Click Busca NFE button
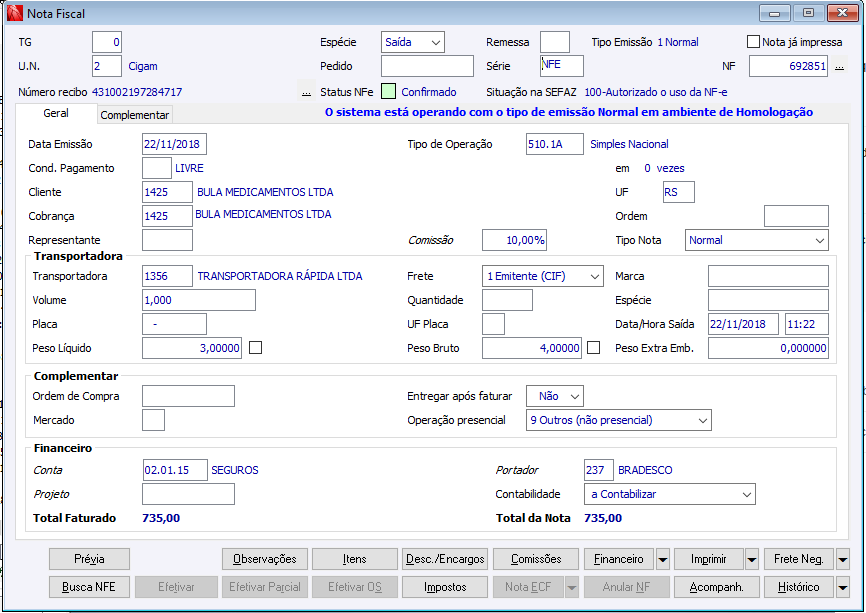 (x=89, y=587)
